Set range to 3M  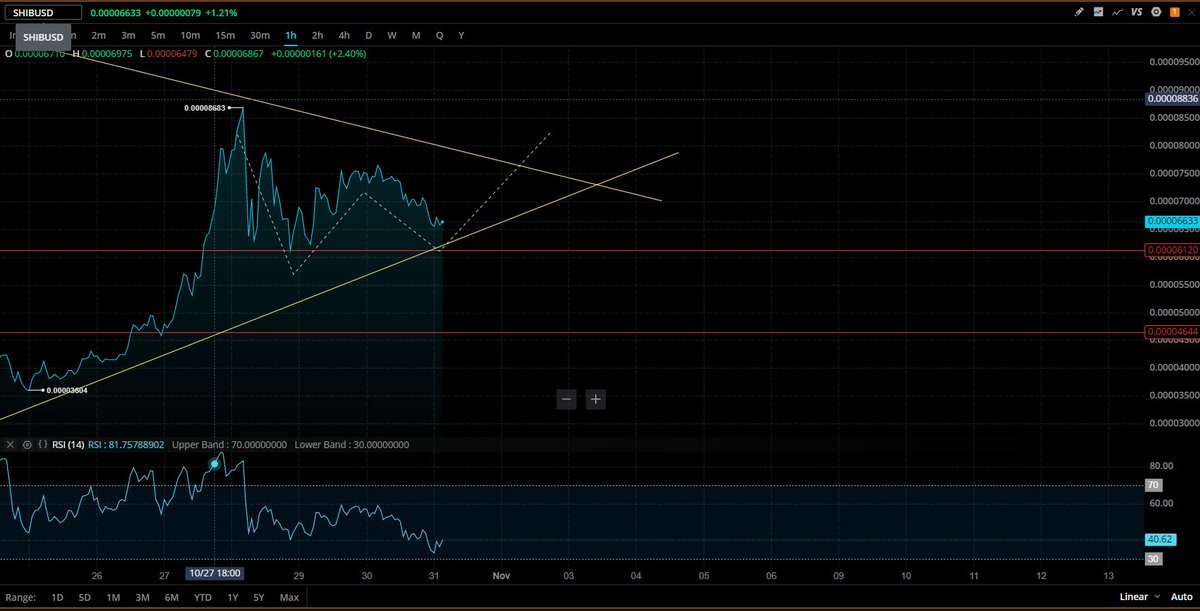coord(142,597)
